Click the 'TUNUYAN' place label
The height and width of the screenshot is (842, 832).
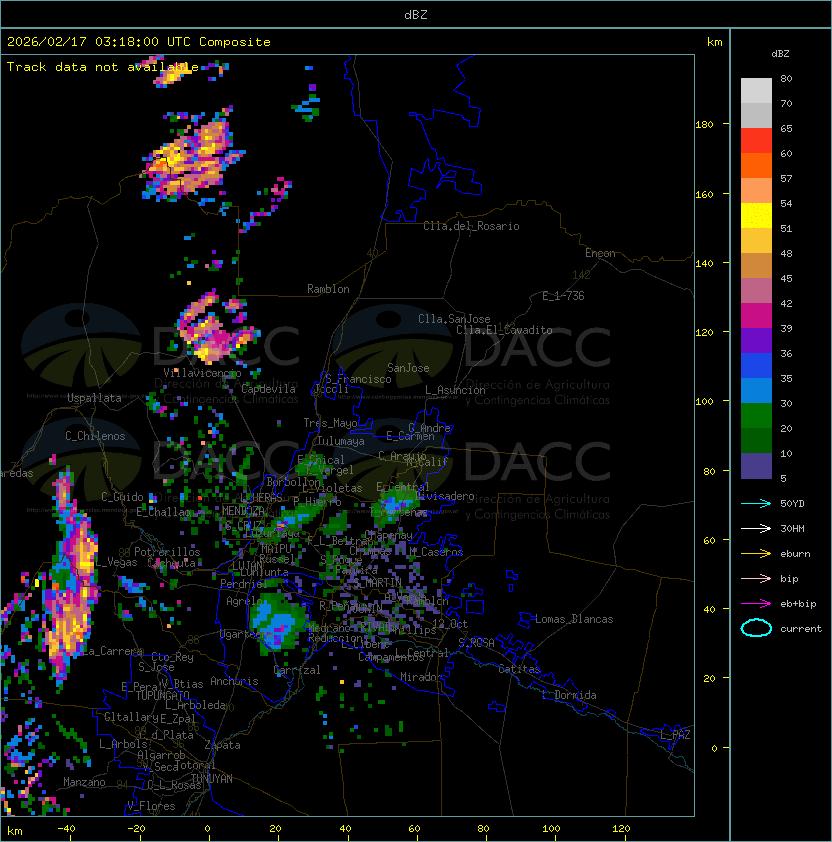pos(212,778)
